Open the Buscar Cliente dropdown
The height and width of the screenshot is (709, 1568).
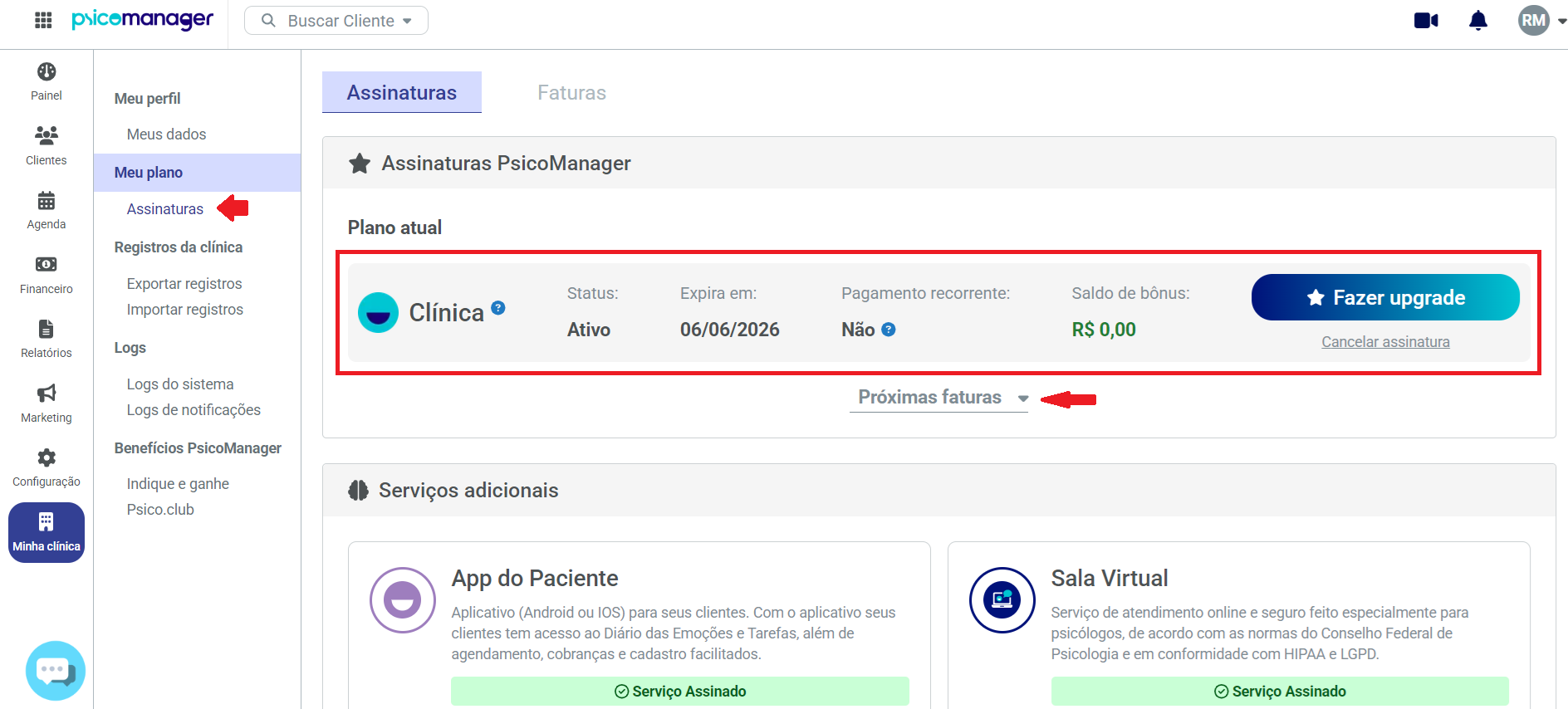(x=336, y=21)
